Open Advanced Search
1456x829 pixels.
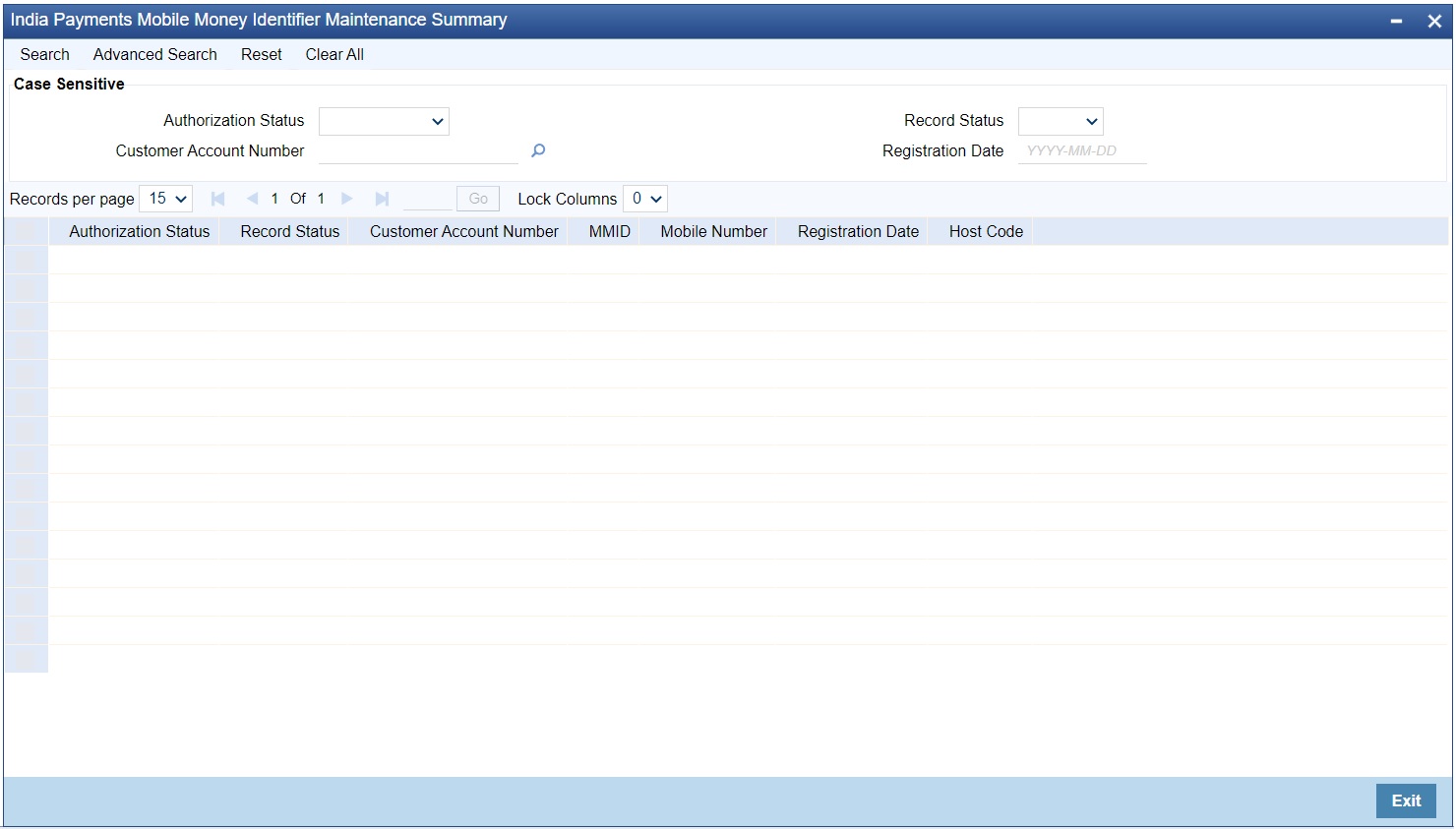(155, 54)
